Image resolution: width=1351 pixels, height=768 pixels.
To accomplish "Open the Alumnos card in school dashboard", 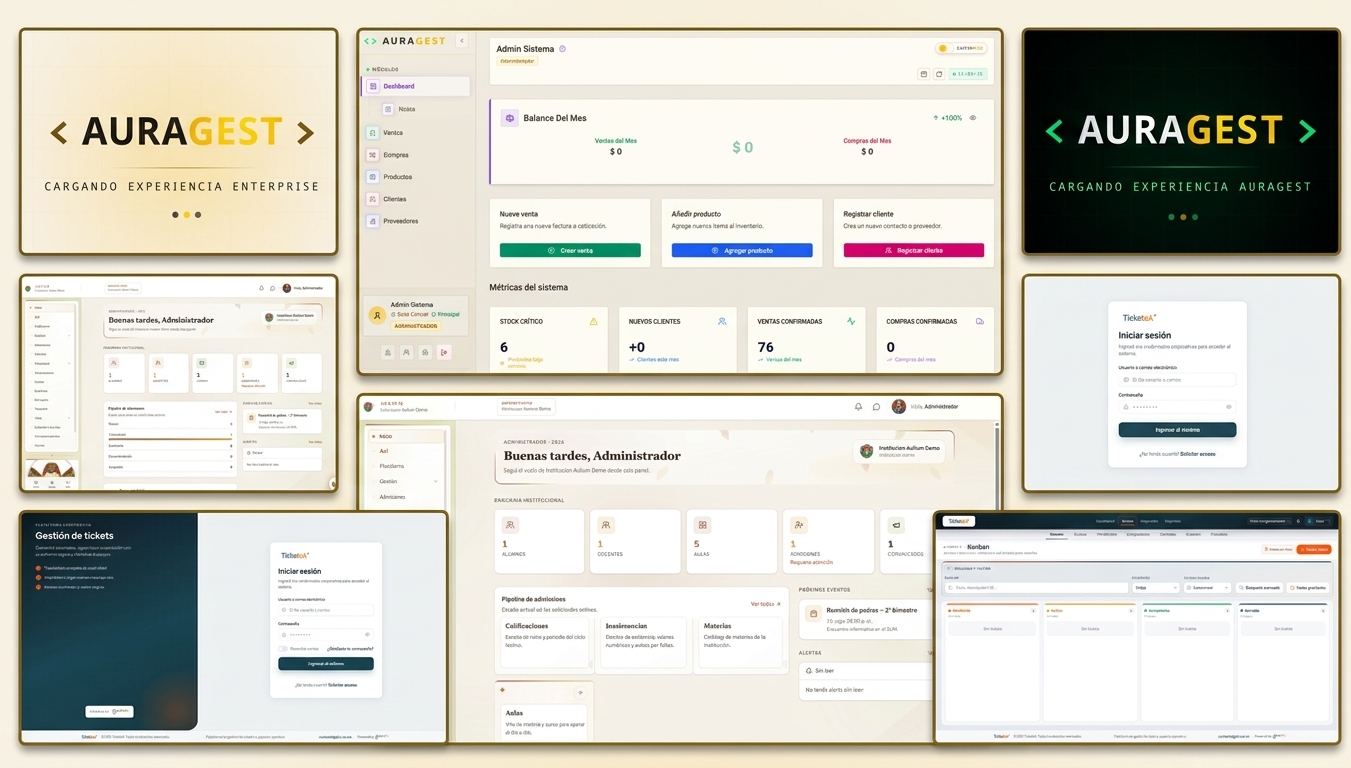I will 540,541.
